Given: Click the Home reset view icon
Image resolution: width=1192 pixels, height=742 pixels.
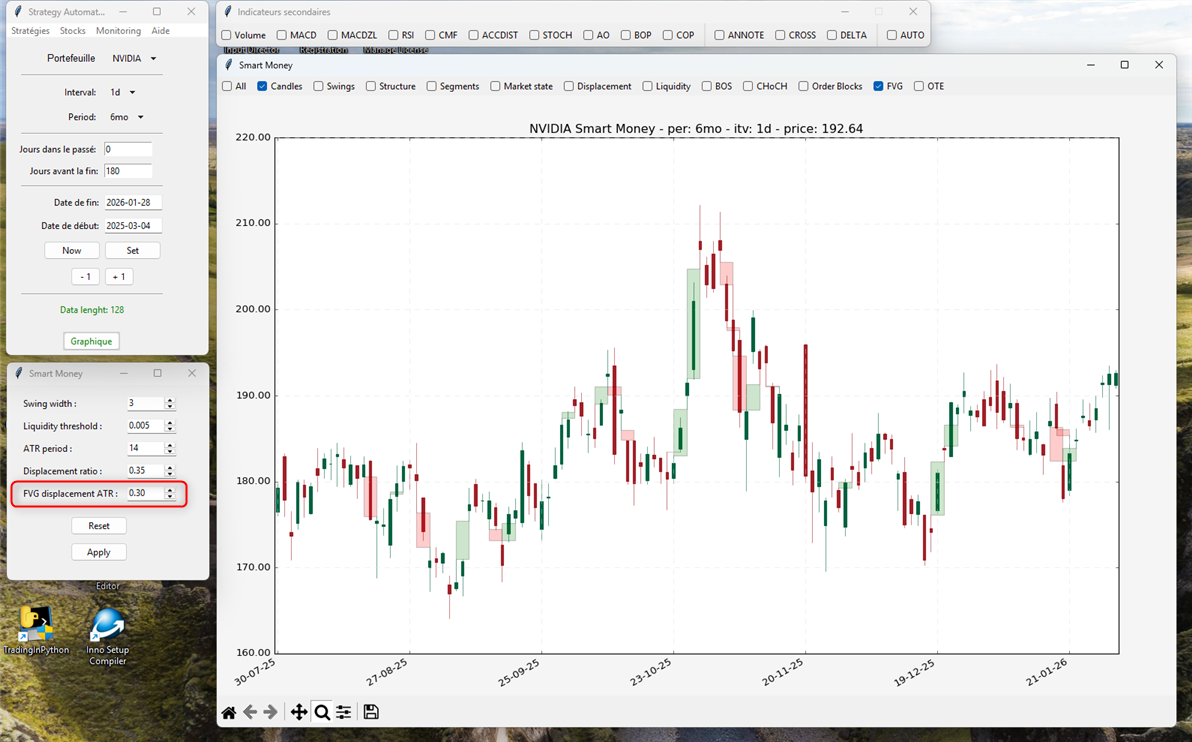Looking at the screenshot, I should (229, 712).
